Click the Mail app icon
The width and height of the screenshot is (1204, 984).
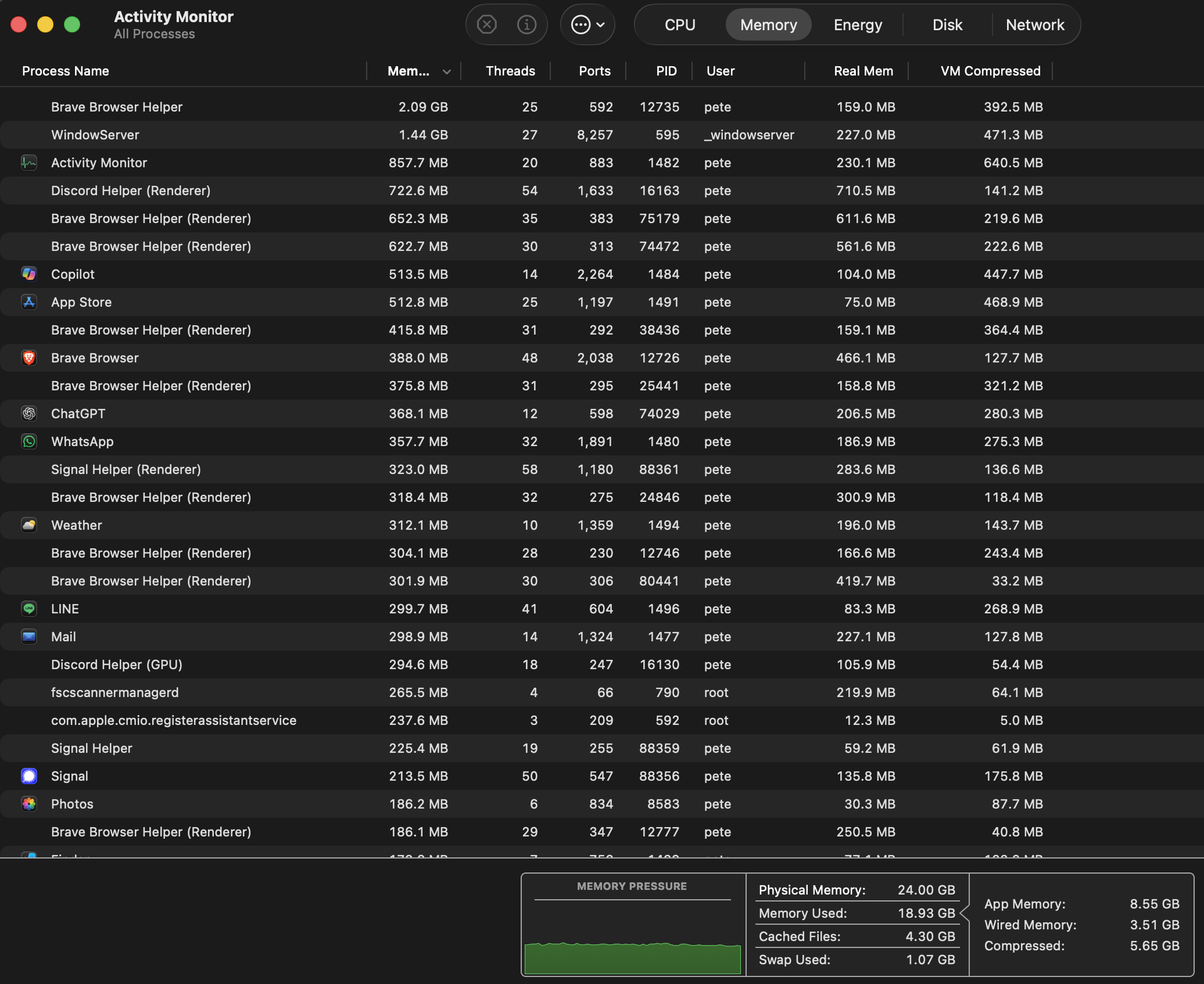(29, 637)
